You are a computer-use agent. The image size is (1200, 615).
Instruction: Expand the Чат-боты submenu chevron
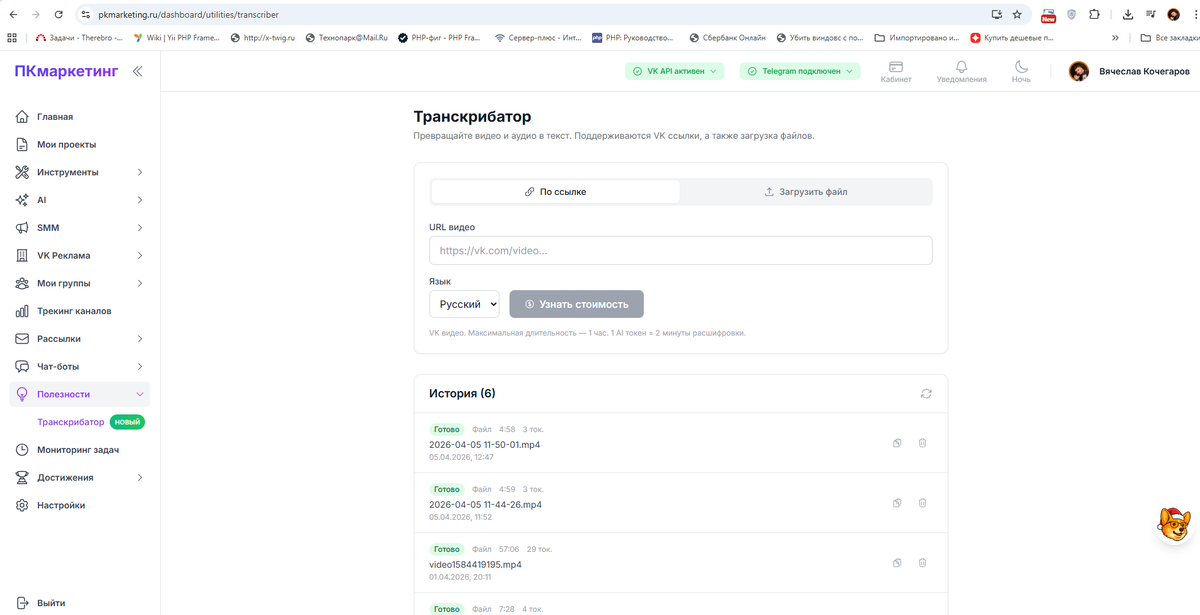pos(140,366)
